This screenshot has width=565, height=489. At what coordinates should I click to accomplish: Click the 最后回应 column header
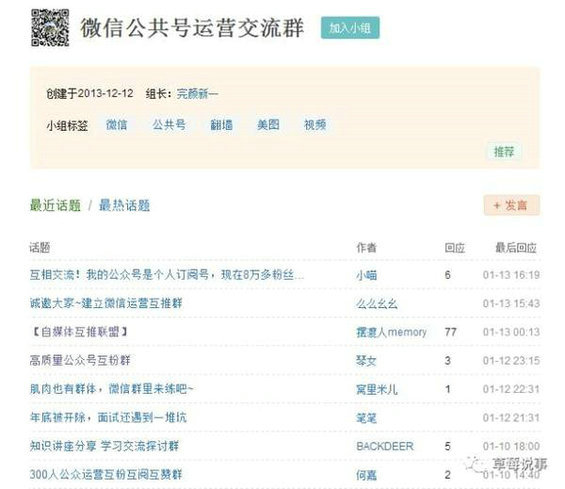516,248
